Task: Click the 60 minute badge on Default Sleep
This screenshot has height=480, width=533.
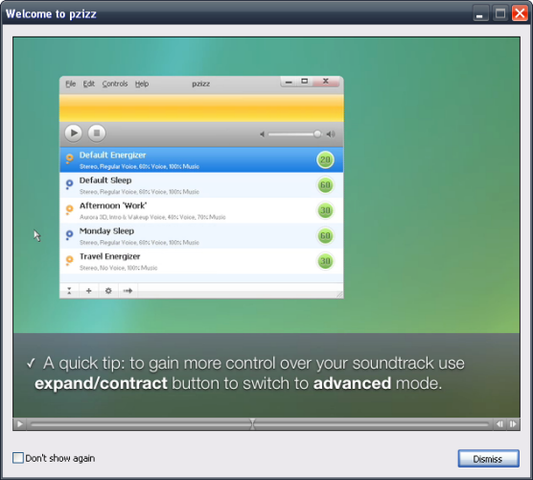Action: pyautogui.click(x=325, y=185)
